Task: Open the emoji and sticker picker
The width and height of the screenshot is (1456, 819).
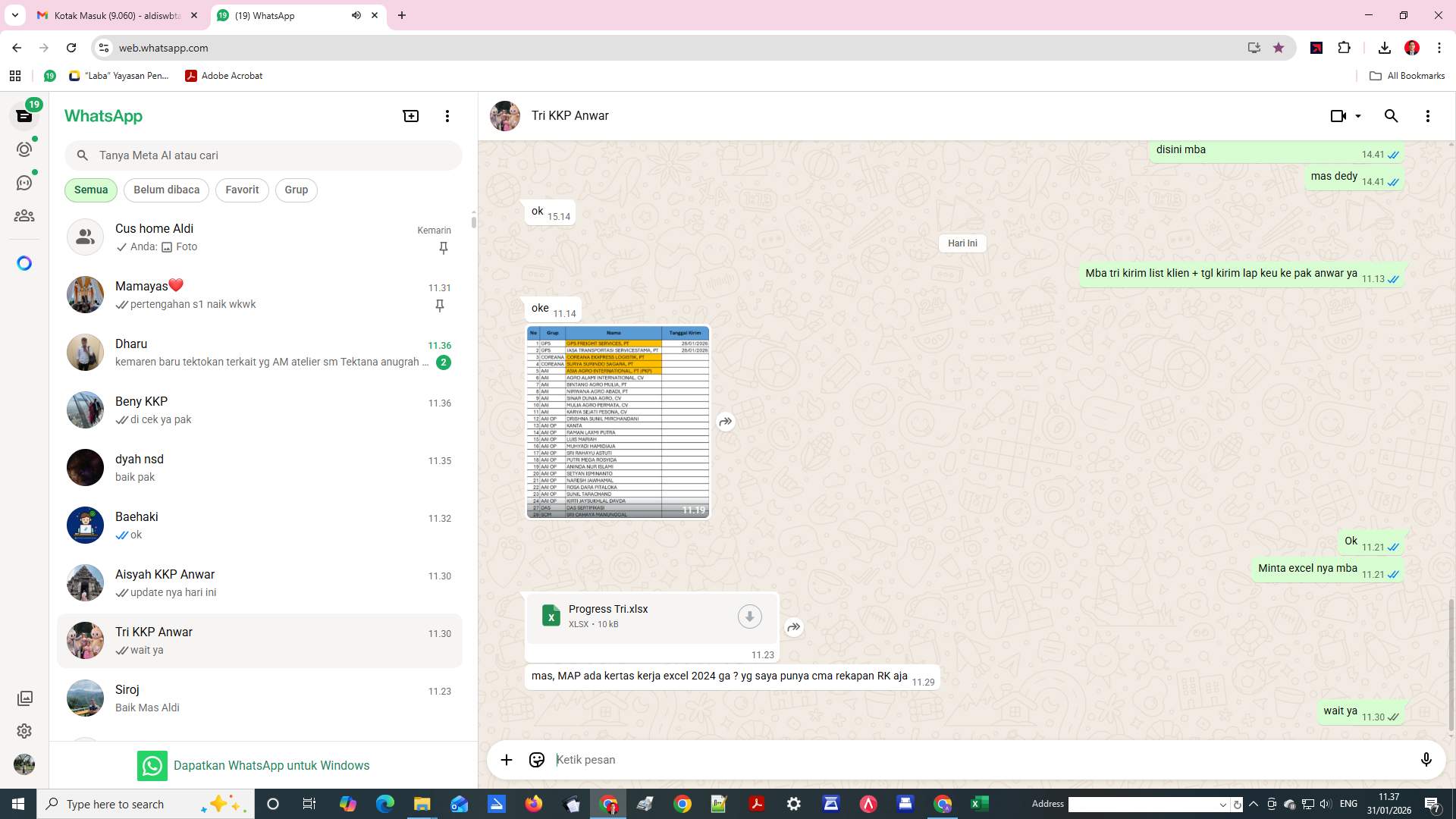Action: point(536,759)
